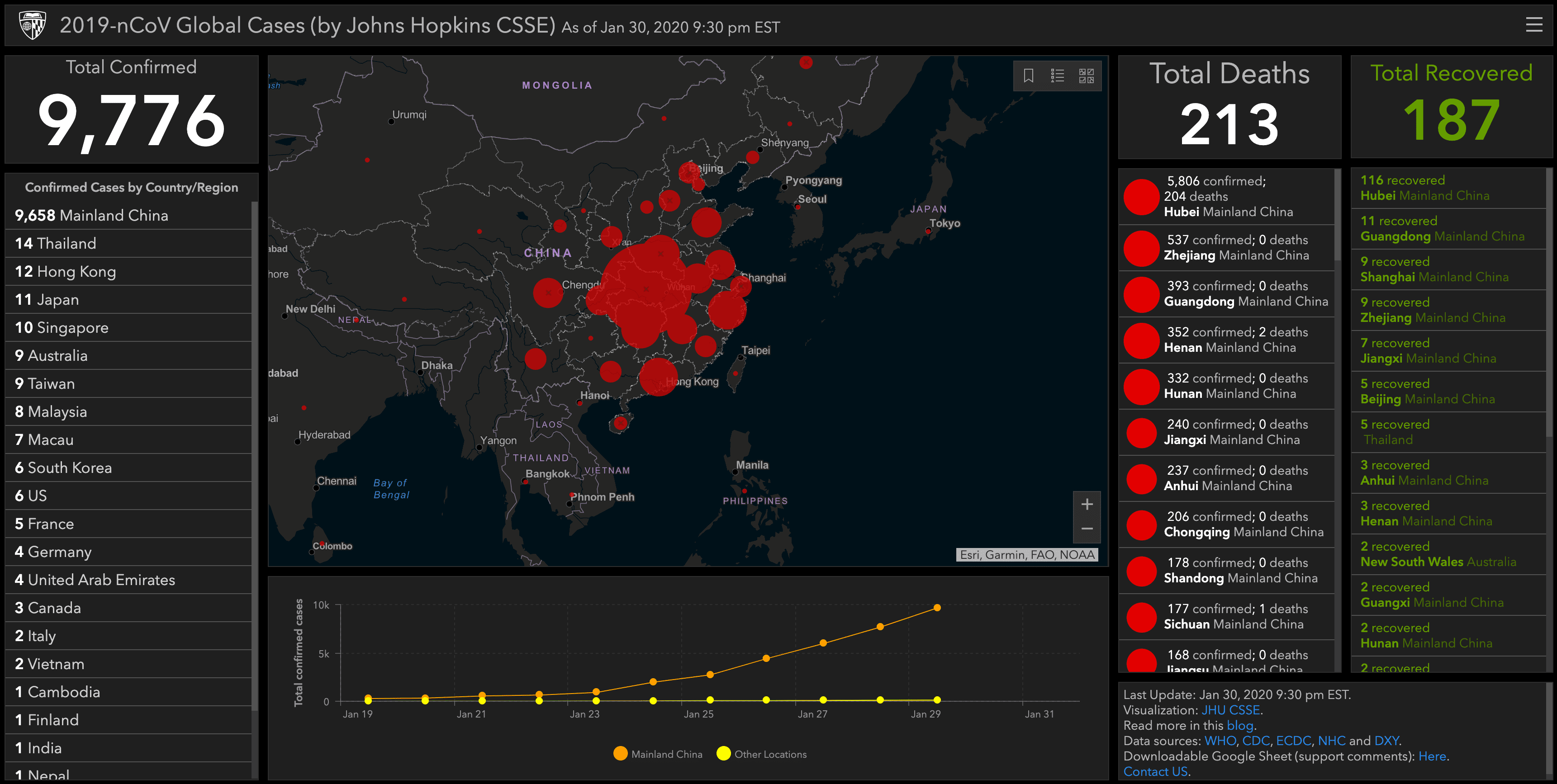
Task: Zoom out on the map
Action: 1087,529
